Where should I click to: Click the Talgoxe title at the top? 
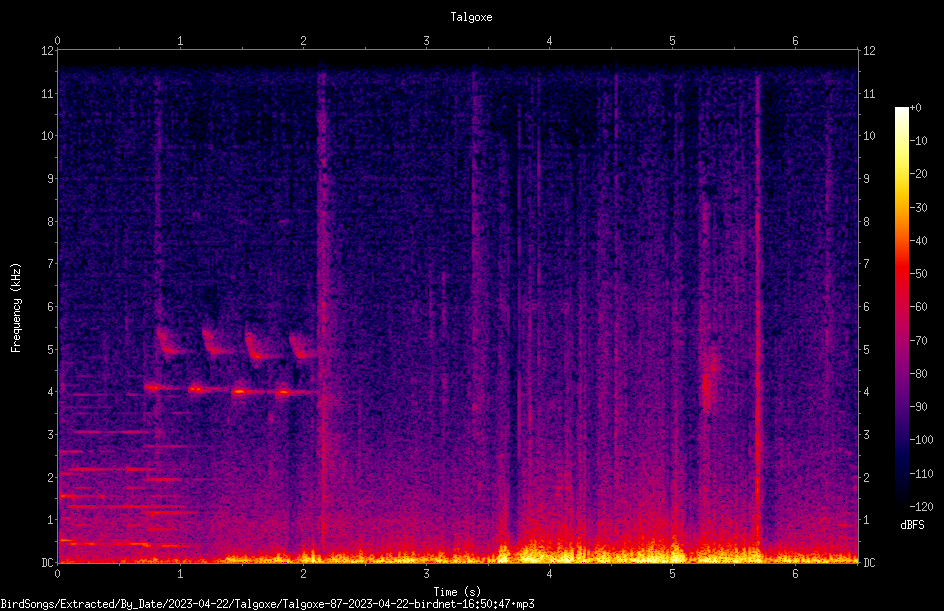(471, 17)
